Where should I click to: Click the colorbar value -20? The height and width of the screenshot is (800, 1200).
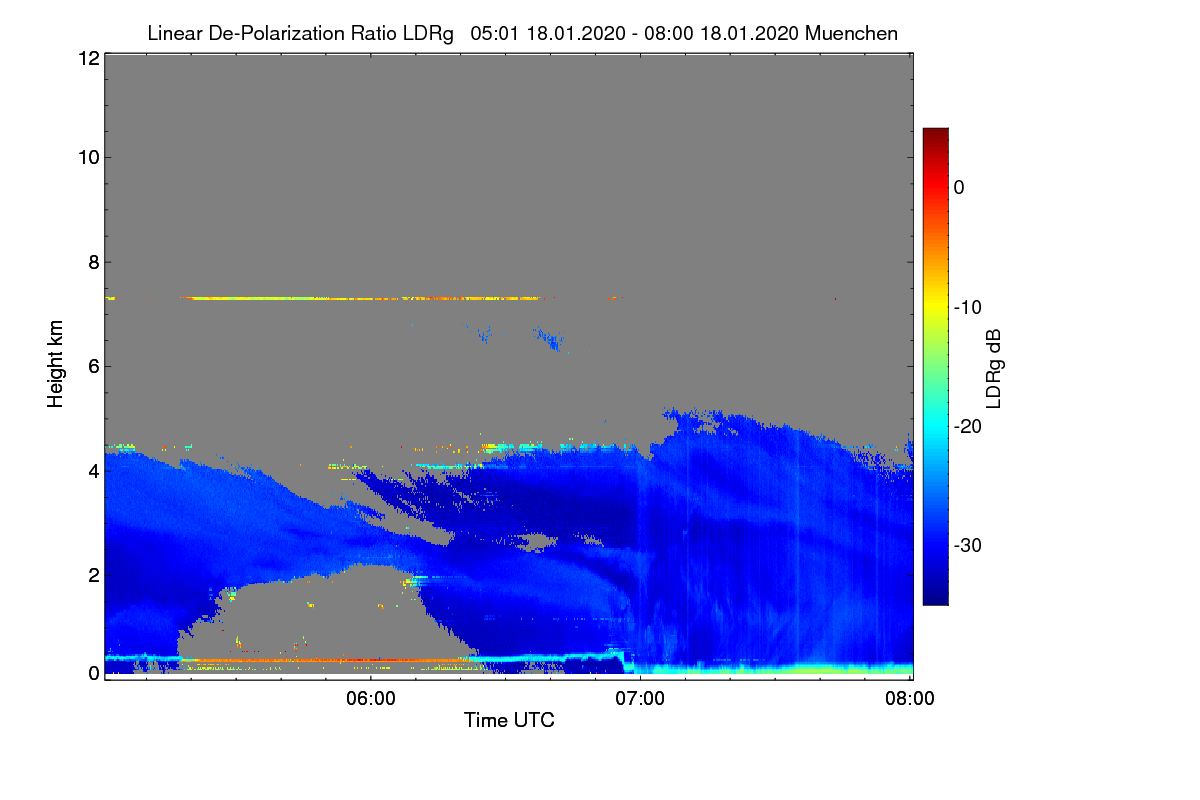966,426
